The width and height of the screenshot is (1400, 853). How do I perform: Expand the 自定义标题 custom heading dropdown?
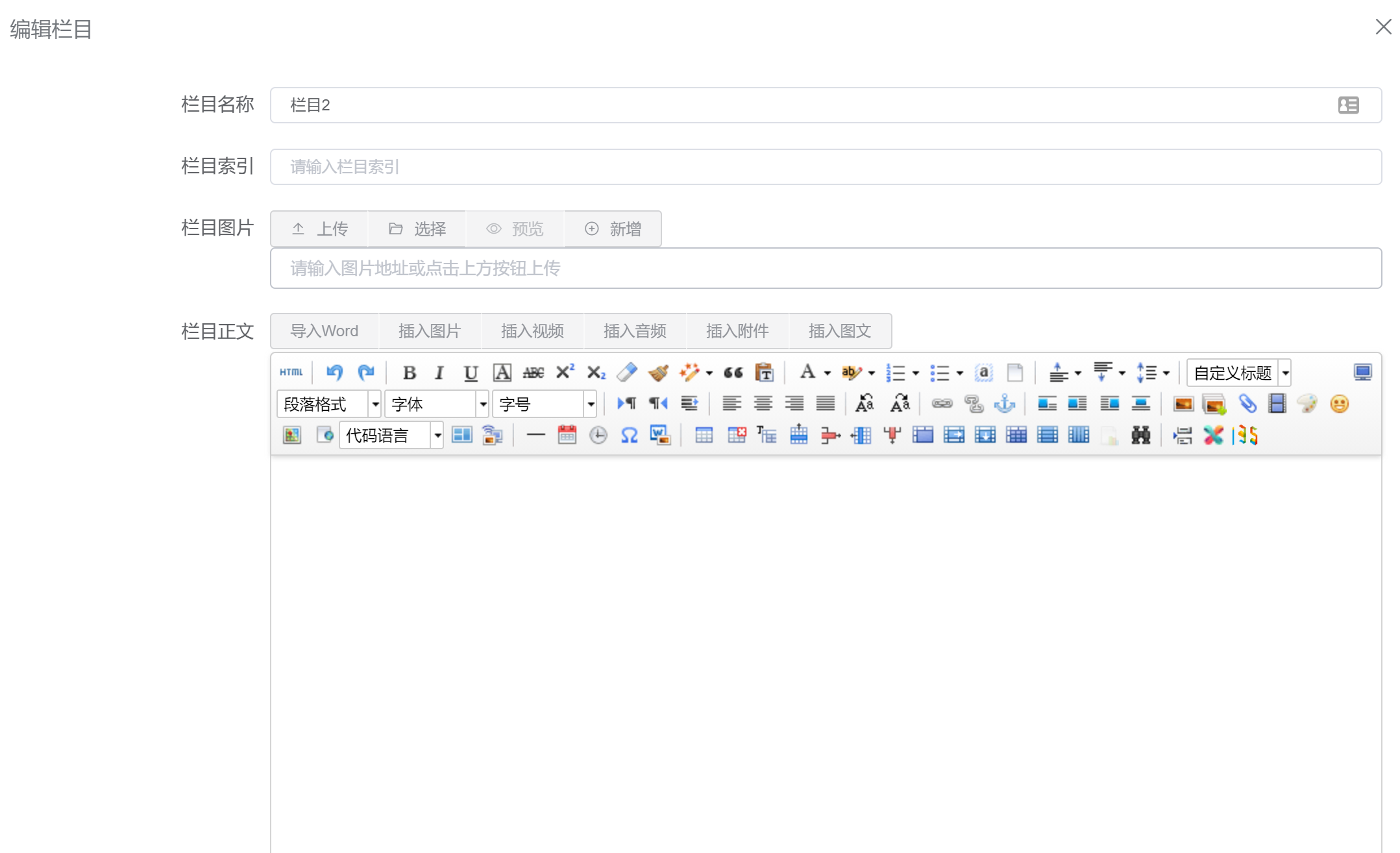1285,373
